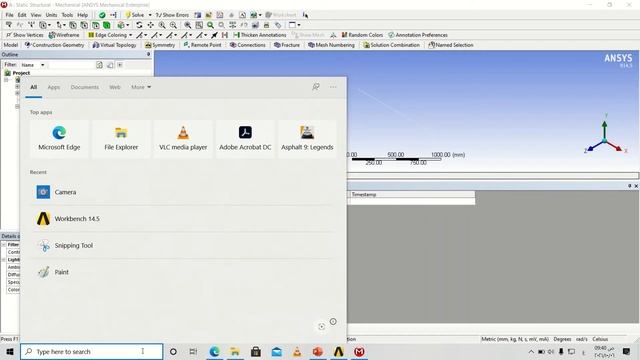This screenshot has height=360, width=640.
Task: Click the green checkmark toolbar icon
Action: click(x=102, y=15)
